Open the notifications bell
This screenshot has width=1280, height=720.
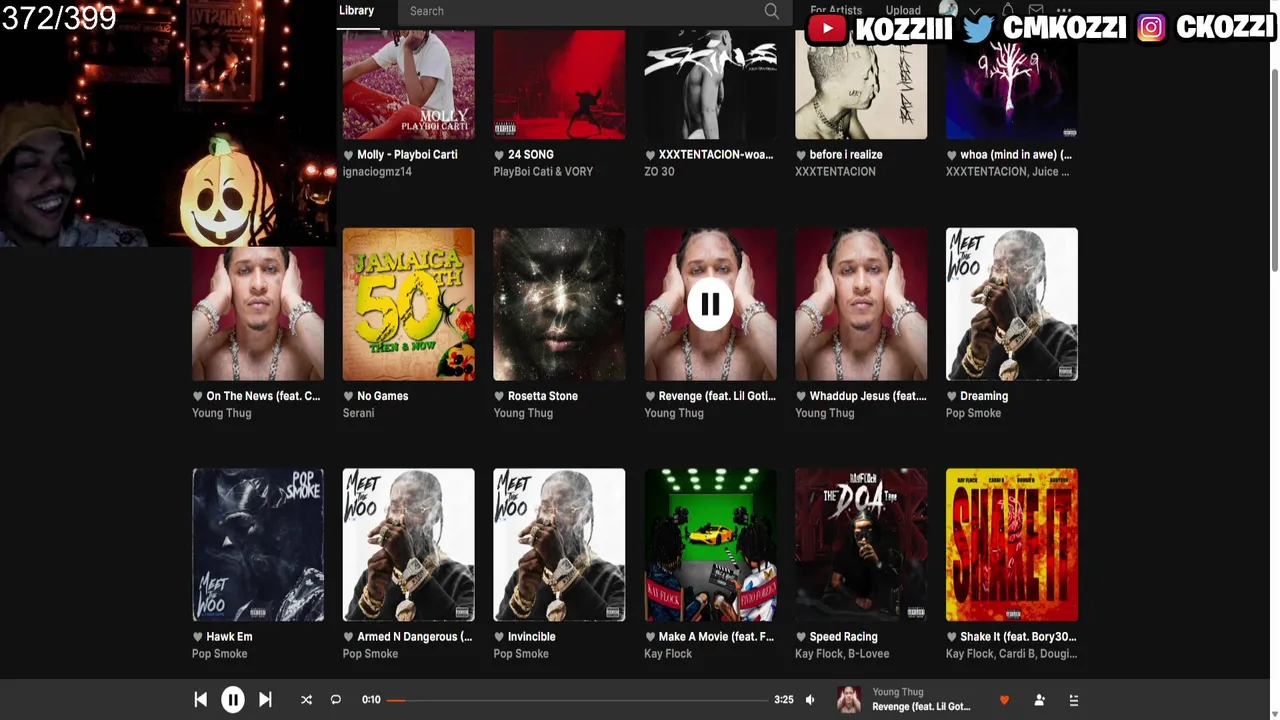1008,10
